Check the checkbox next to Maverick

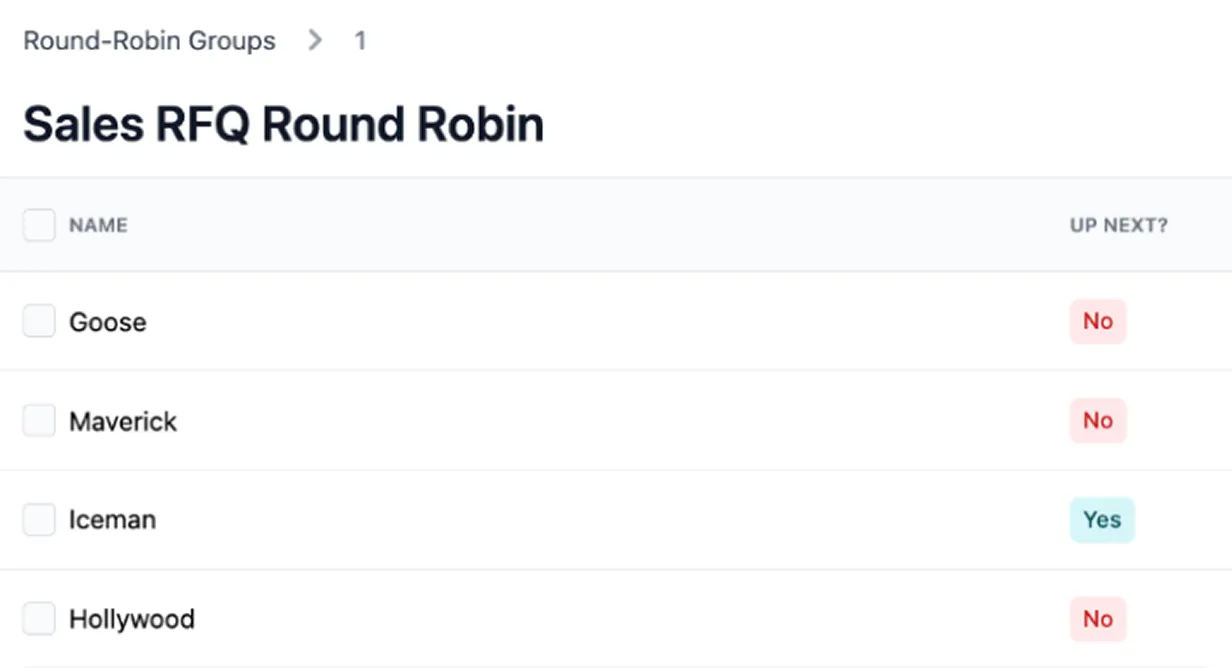39,420
